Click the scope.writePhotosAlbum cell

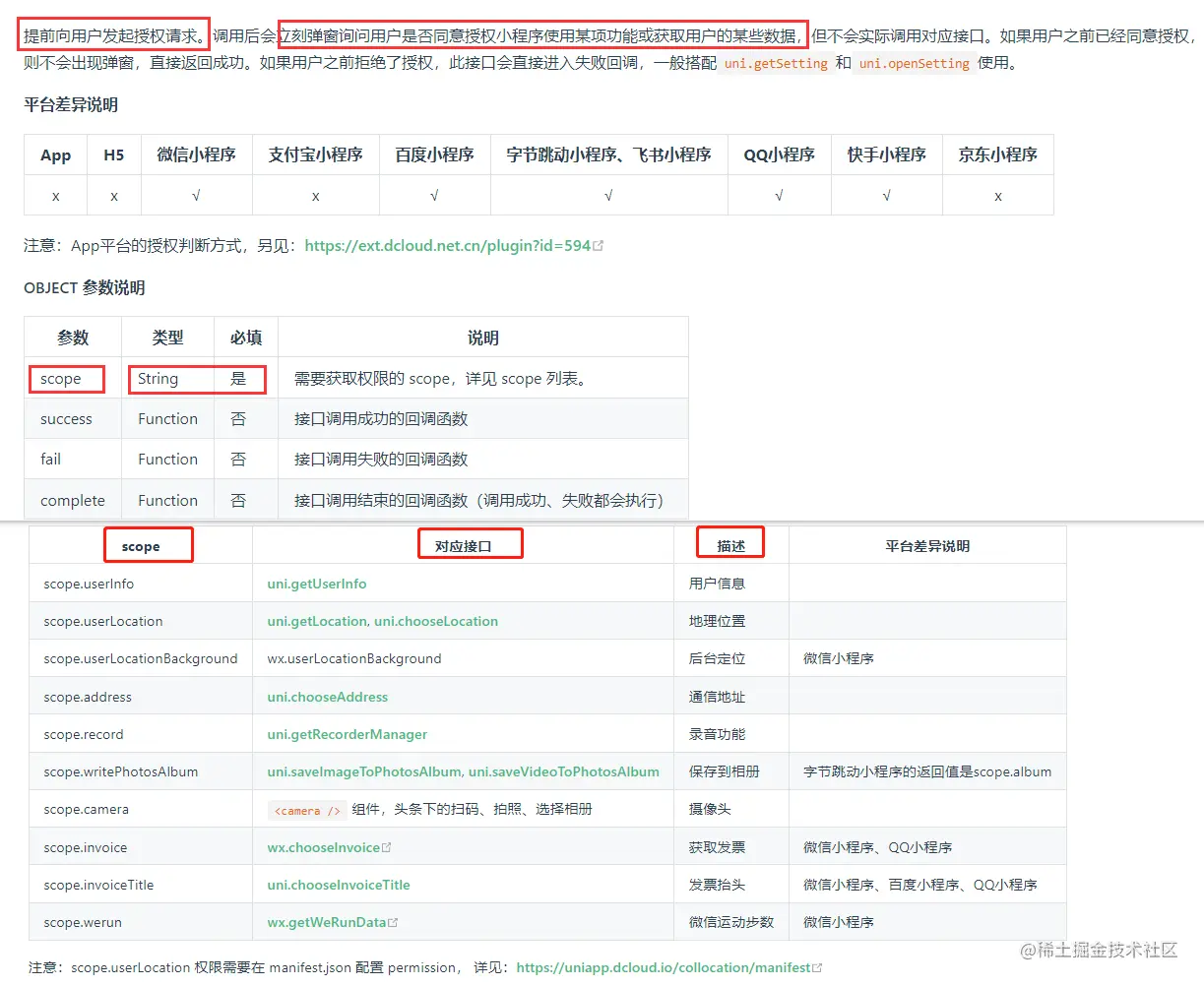click(141, 771)
